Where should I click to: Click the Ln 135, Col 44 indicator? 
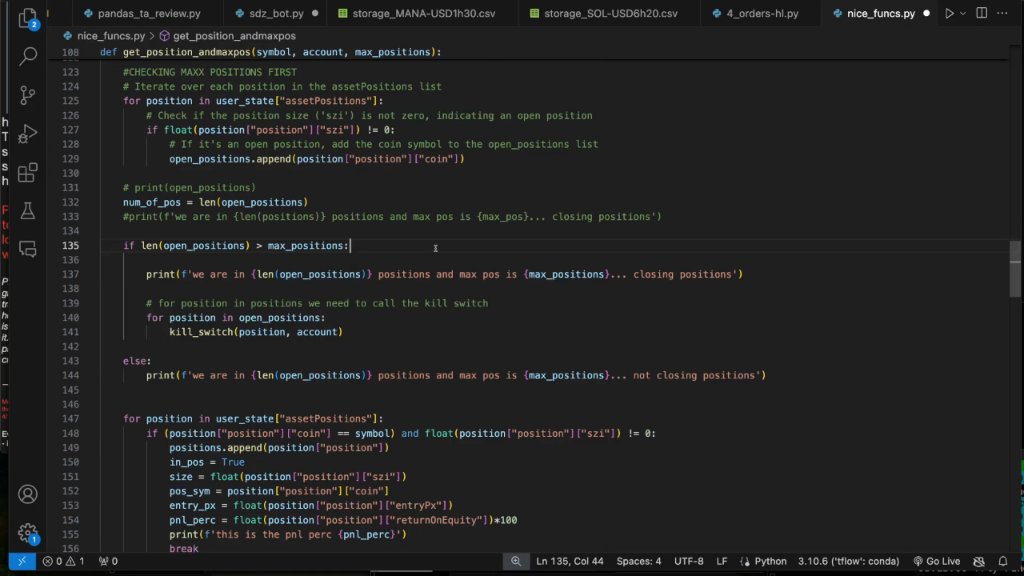[x=569, y=561]
